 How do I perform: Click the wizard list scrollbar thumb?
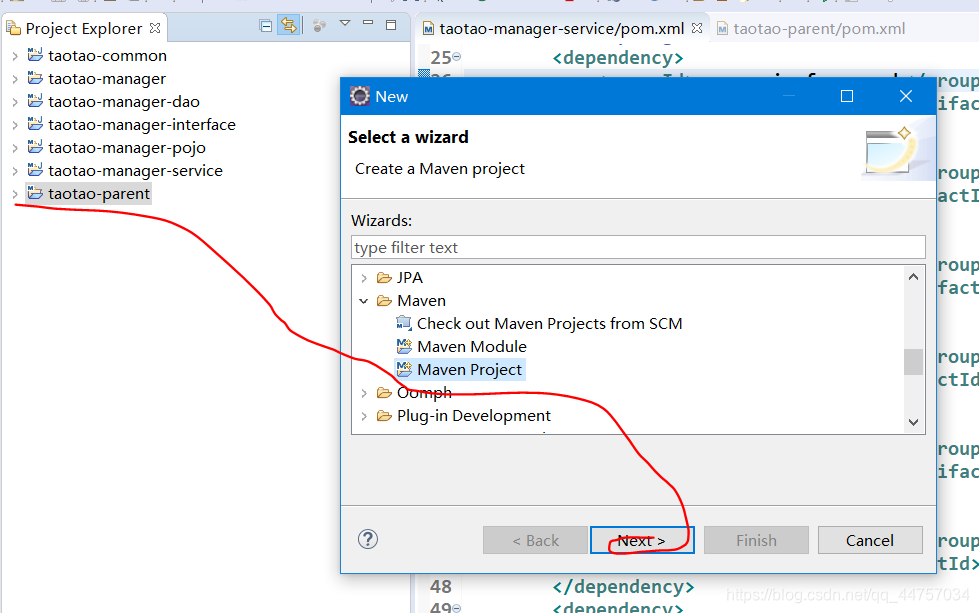(x=913, y=362)
